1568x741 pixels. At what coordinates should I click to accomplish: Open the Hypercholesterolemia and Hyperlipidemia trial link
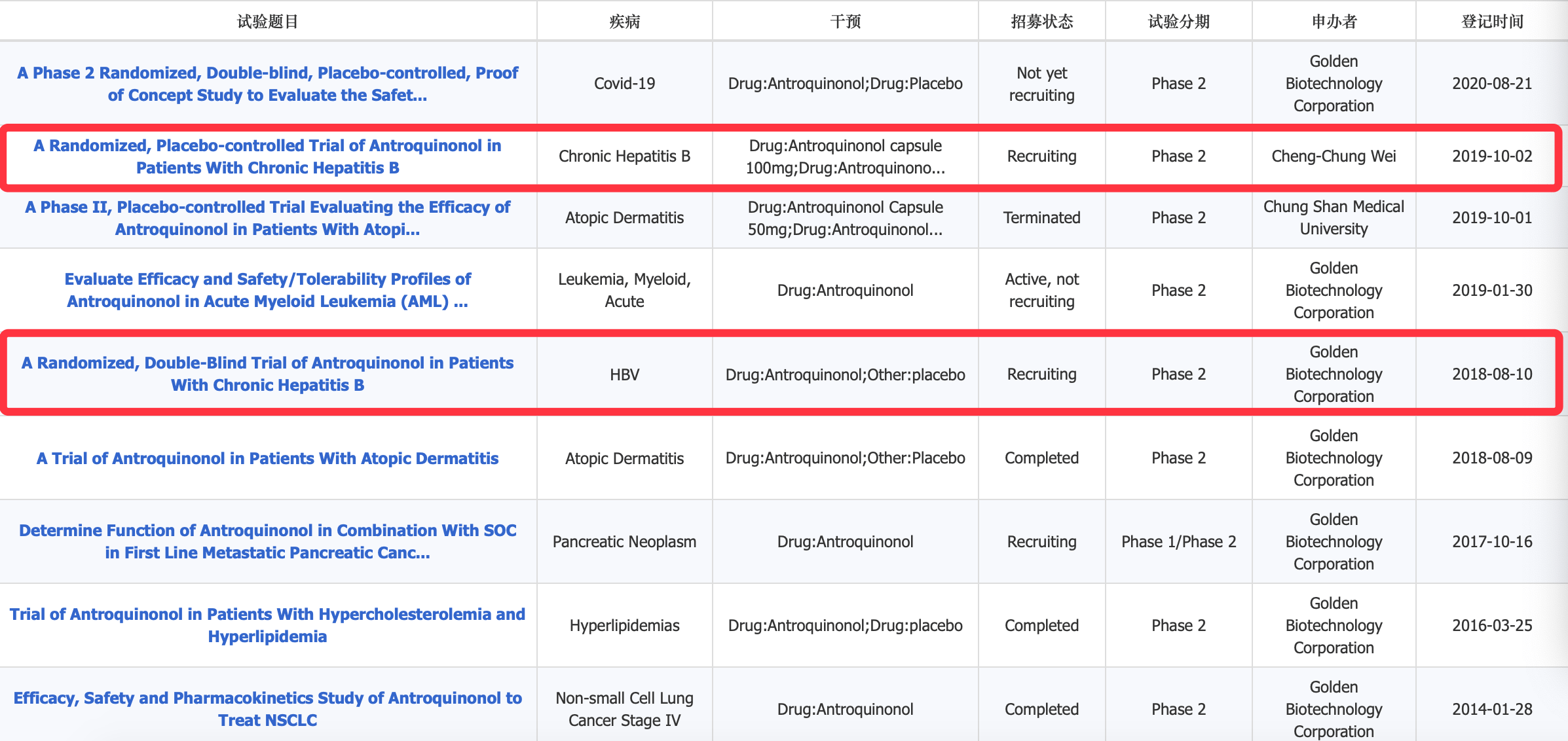267,625
